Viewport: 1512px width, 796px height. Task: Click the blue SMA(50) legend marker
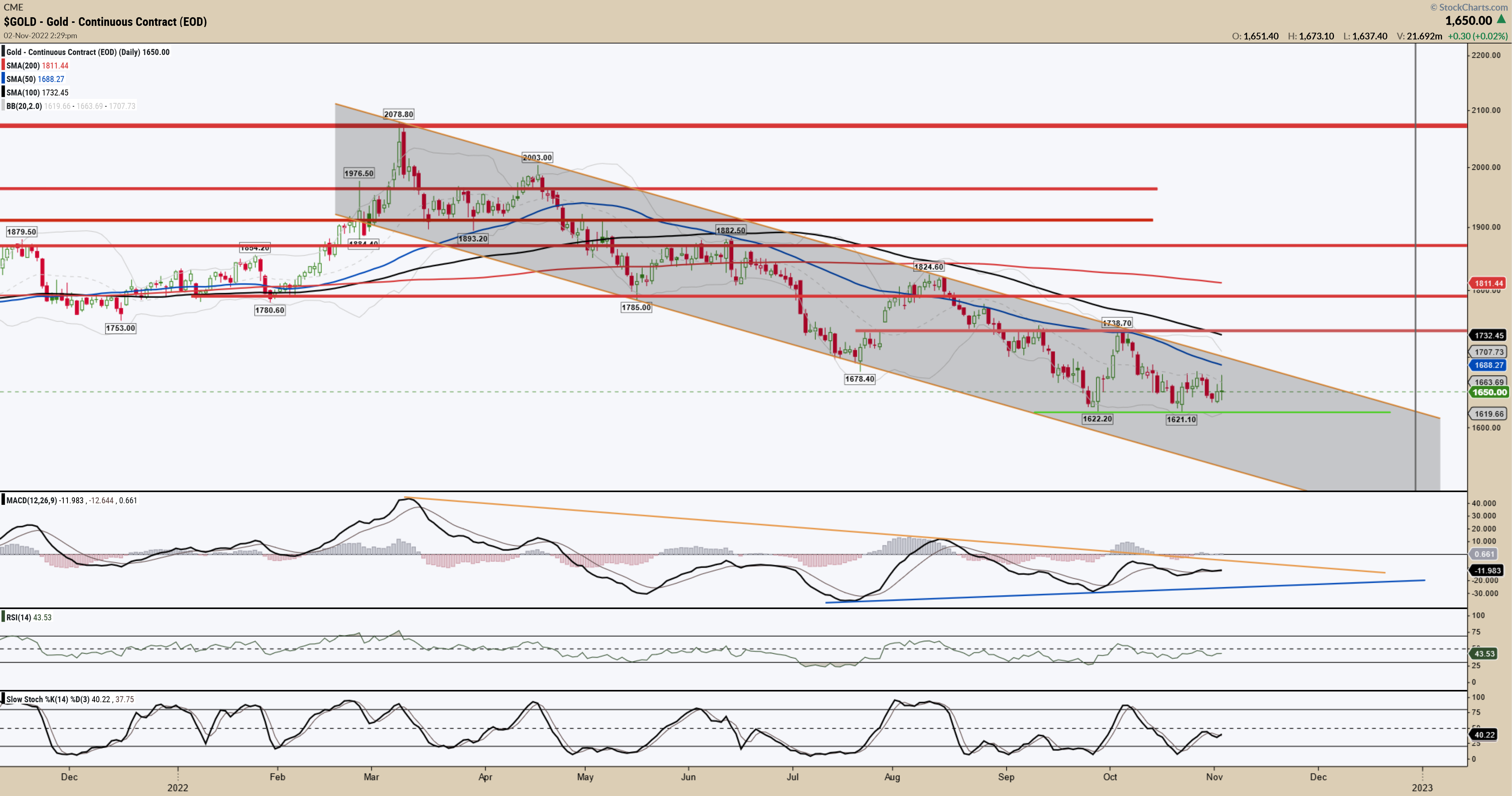pyautogui.click(x=3, y=79)
